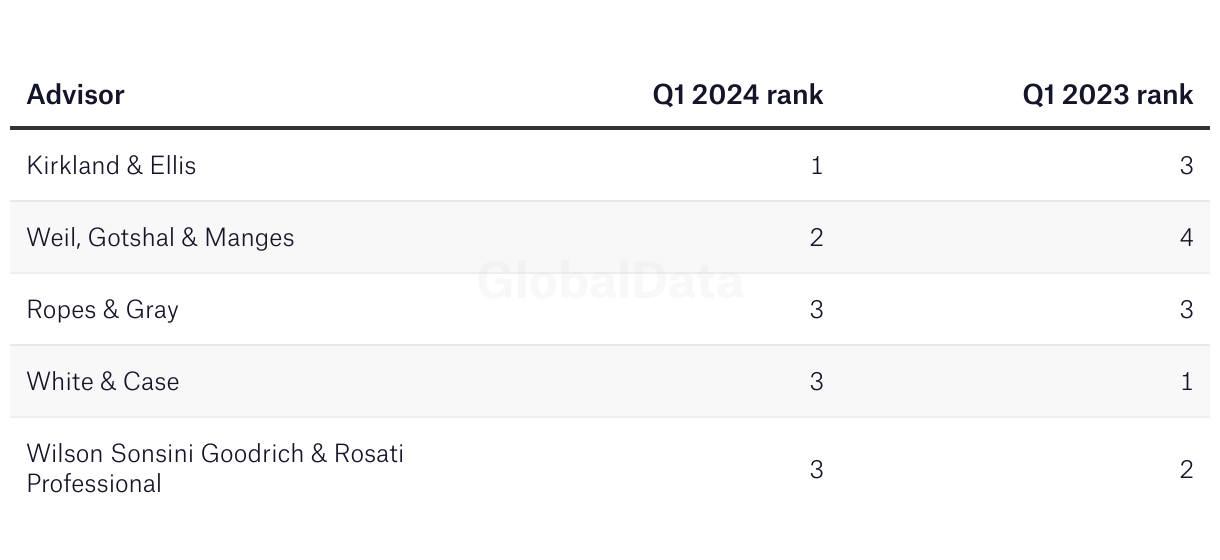The image size is (1220, 560).
Task: Click the Q1 2024 rank column header
Action: pyautogui.click(x=738, y=95)
